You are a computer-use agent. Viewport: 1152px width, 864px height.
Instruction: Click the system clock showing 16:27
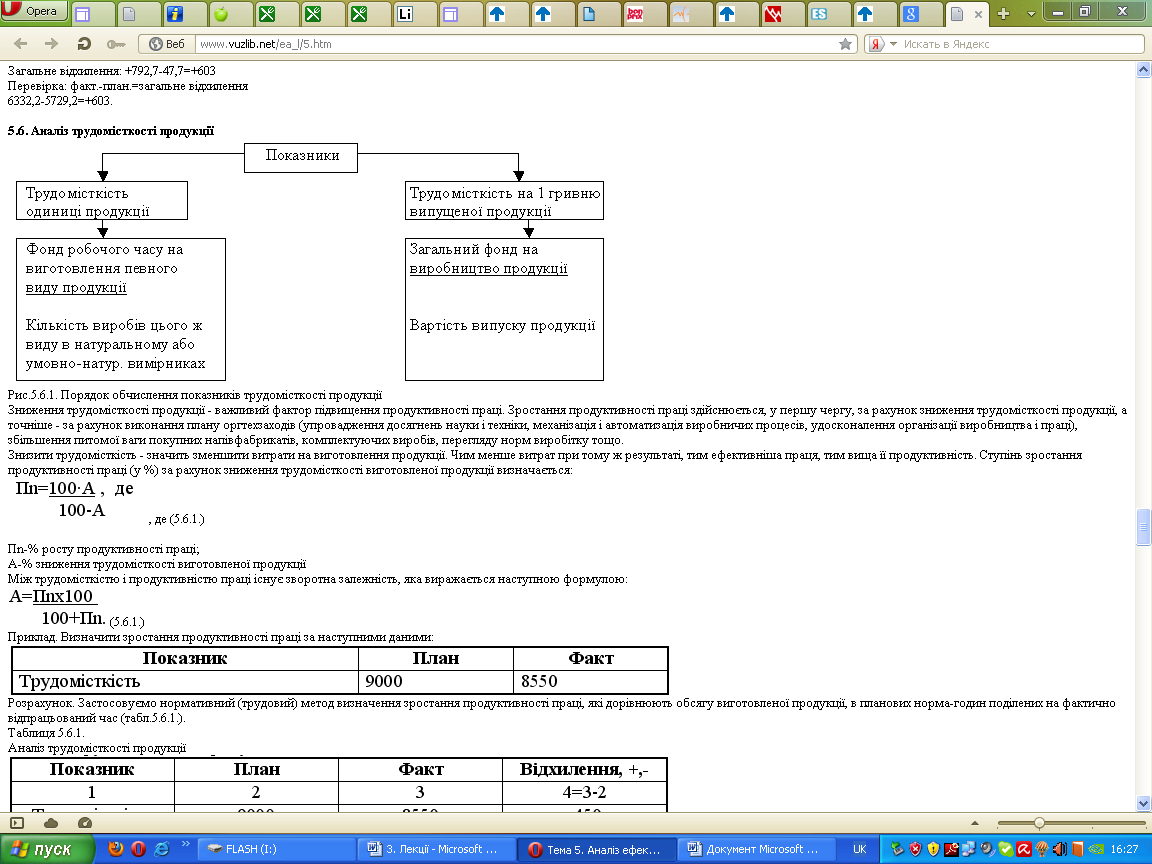[1124, 849]
